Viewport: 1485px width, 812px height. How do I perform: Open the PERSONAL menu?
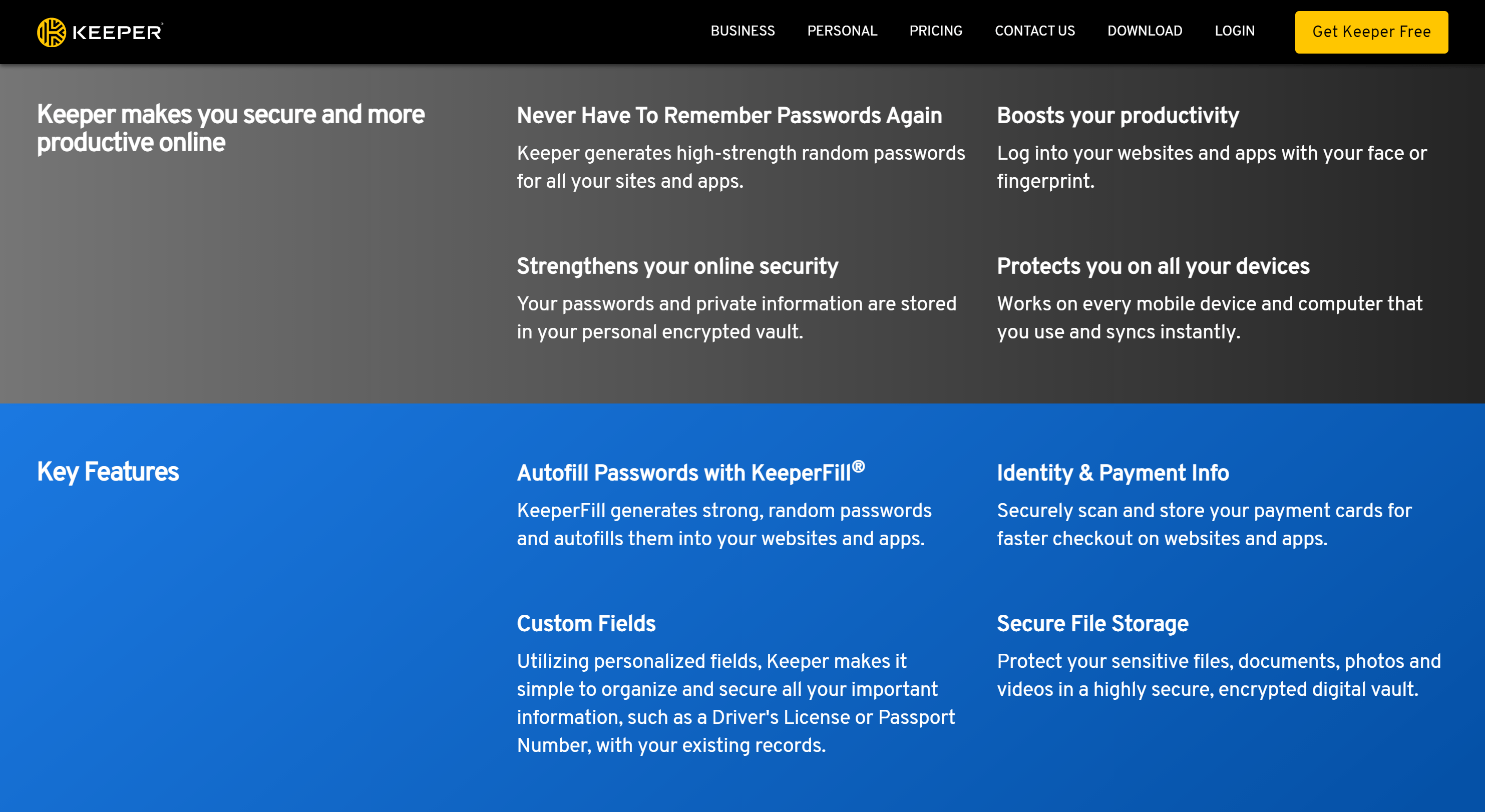coord(842,31)
